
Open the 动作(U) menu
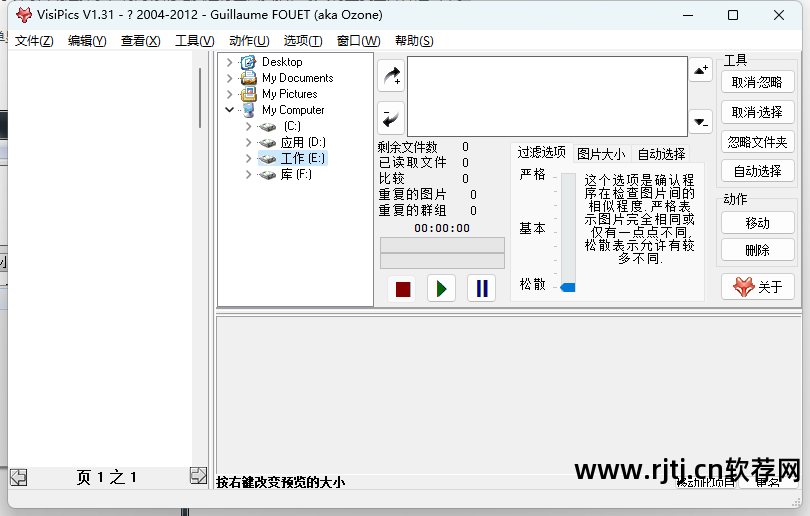coord(249,40)
